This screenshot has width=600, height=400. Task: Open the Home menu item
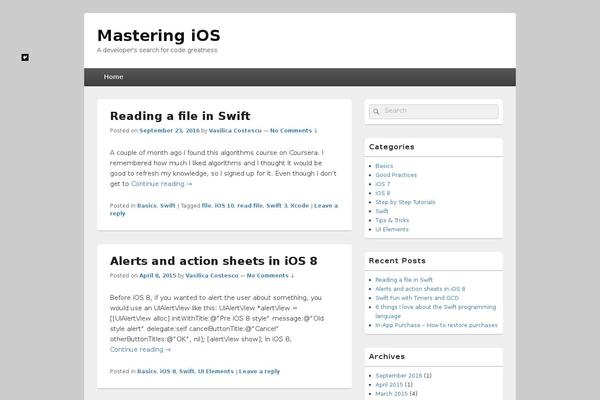click(x=113, y=77)
